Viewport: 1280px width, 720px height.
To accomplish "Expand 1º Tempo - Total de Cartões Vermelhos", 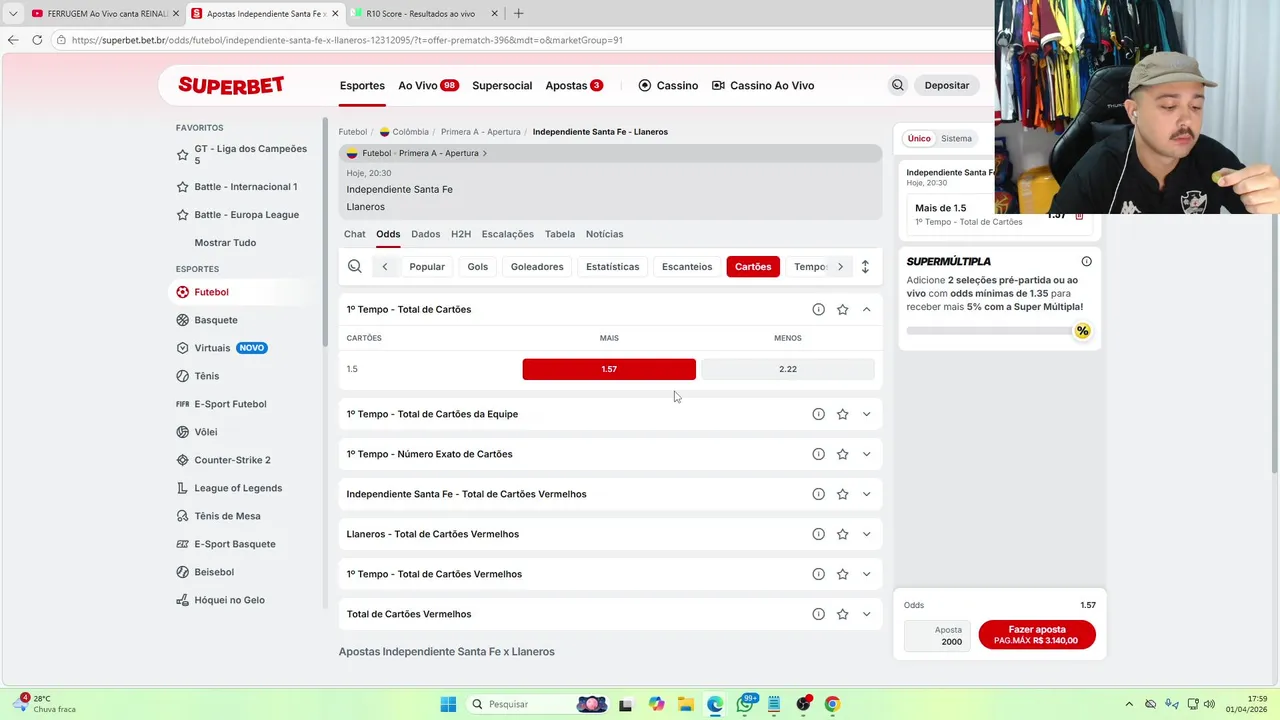I will pyautogui.click(x=866, y=574).
